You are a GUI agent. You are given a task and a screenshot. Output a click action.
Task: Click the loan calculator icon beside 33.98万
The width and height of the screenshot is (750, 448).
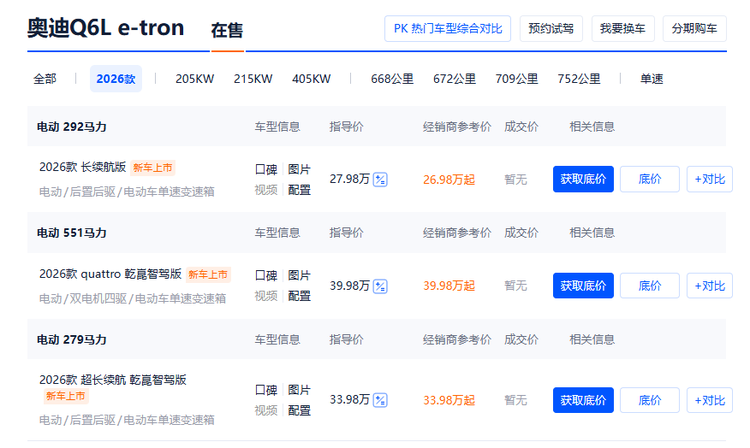click(x=380, y=400)
